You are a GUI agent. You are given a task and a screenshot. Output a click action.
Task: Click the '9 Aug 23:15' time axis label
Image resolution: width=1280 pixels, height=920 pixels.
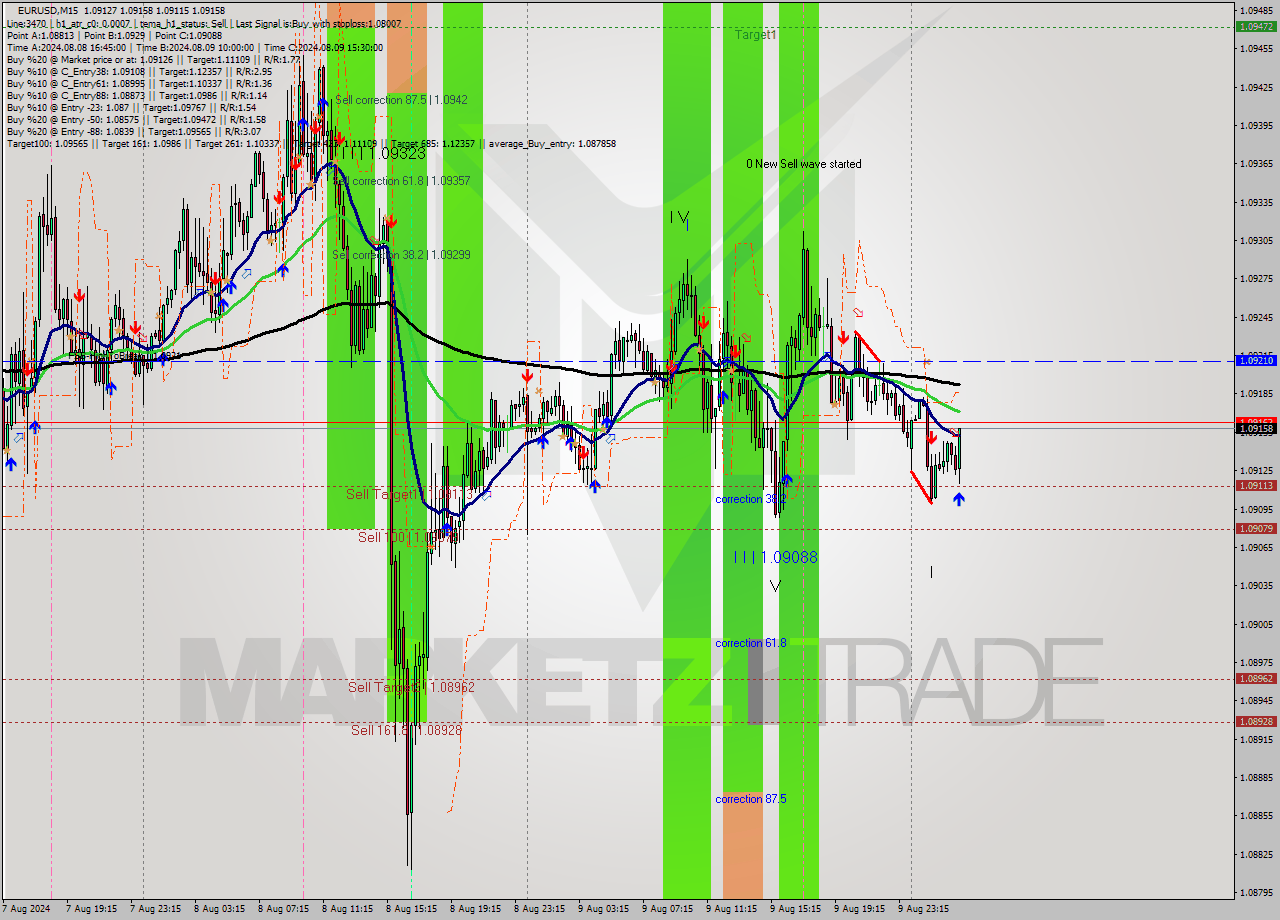tap(923, 909)
